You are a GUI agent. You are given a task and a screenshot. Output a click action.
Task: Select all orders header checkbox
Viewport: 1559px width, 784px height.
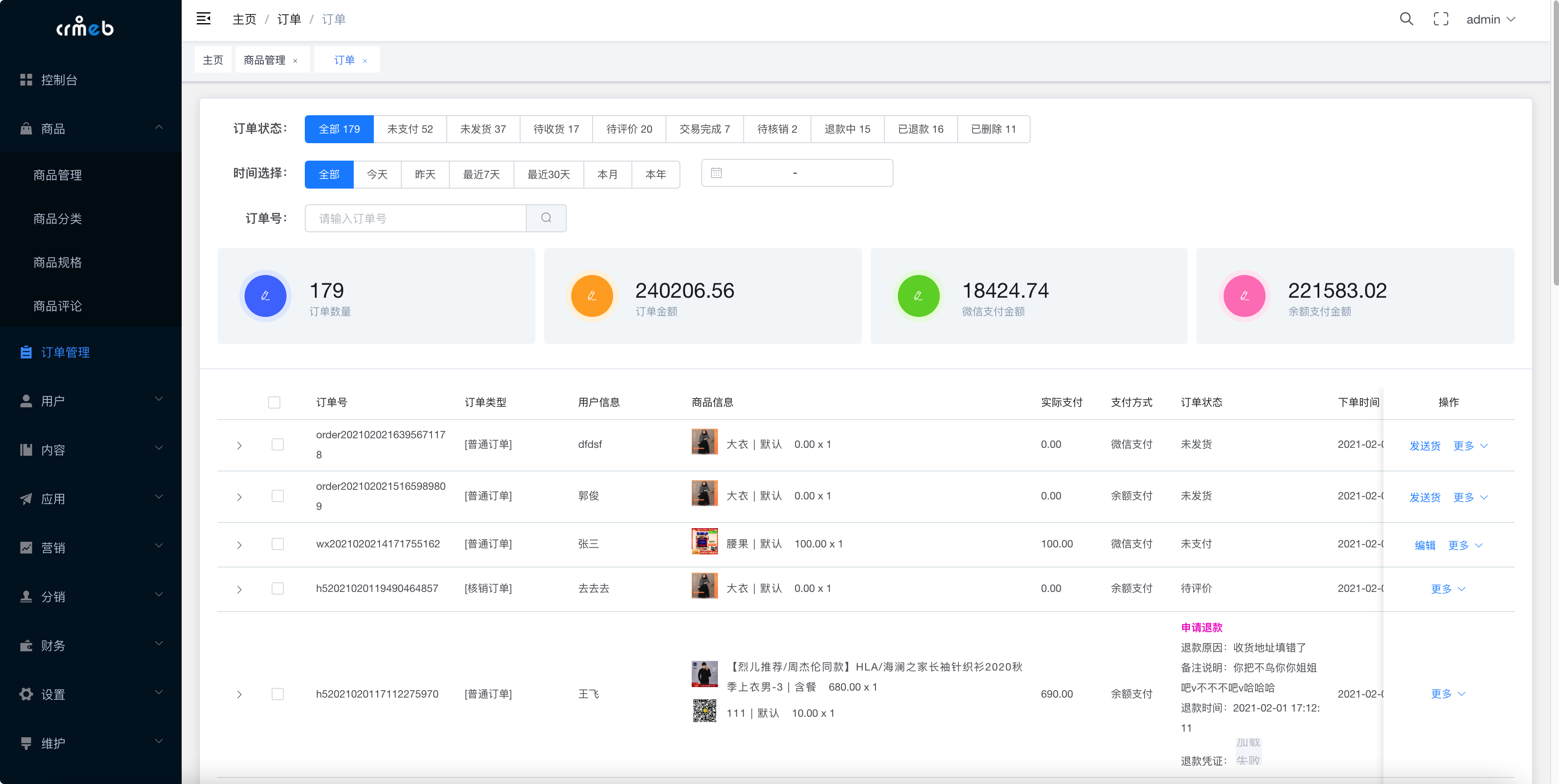pos(274,402)
